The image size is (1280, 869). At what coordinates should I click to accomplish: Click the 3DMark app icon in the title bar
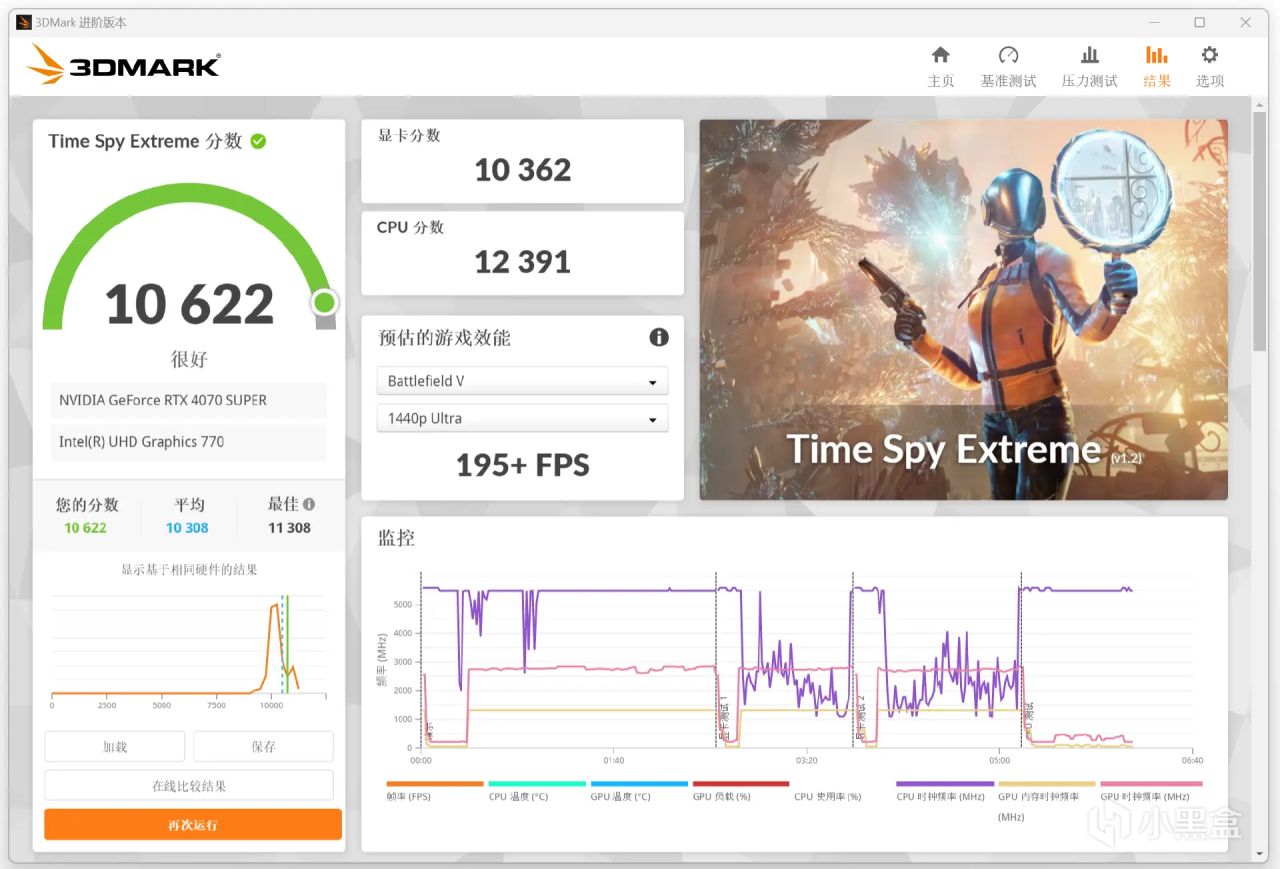pyautogui.click(x=24, y=22)
